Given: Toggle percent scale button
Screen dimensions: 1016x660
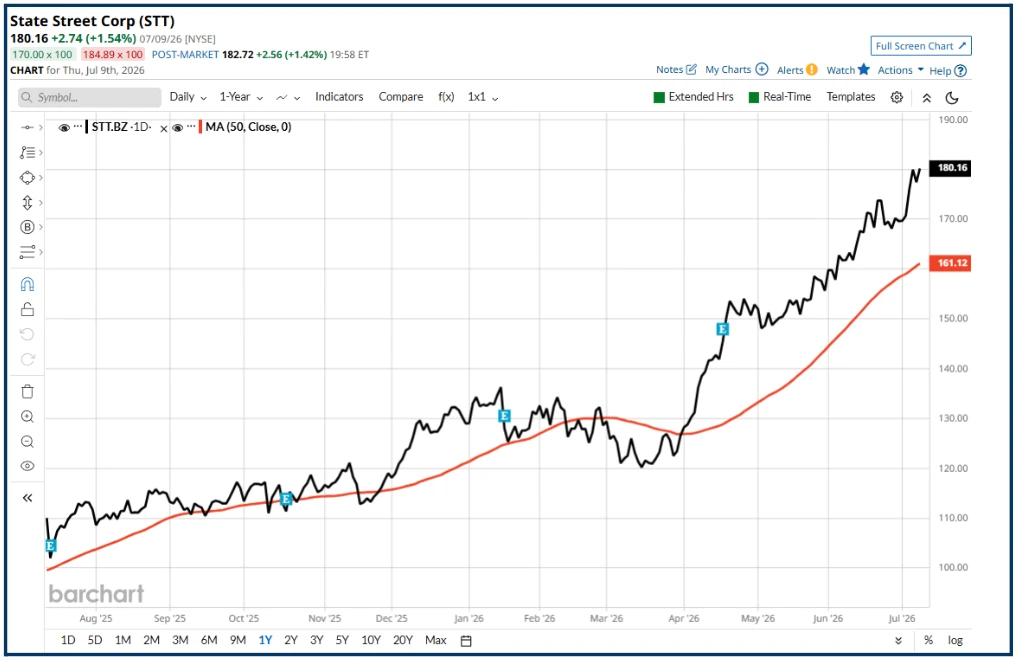Looking at the screenshot, I should (929, 640).
